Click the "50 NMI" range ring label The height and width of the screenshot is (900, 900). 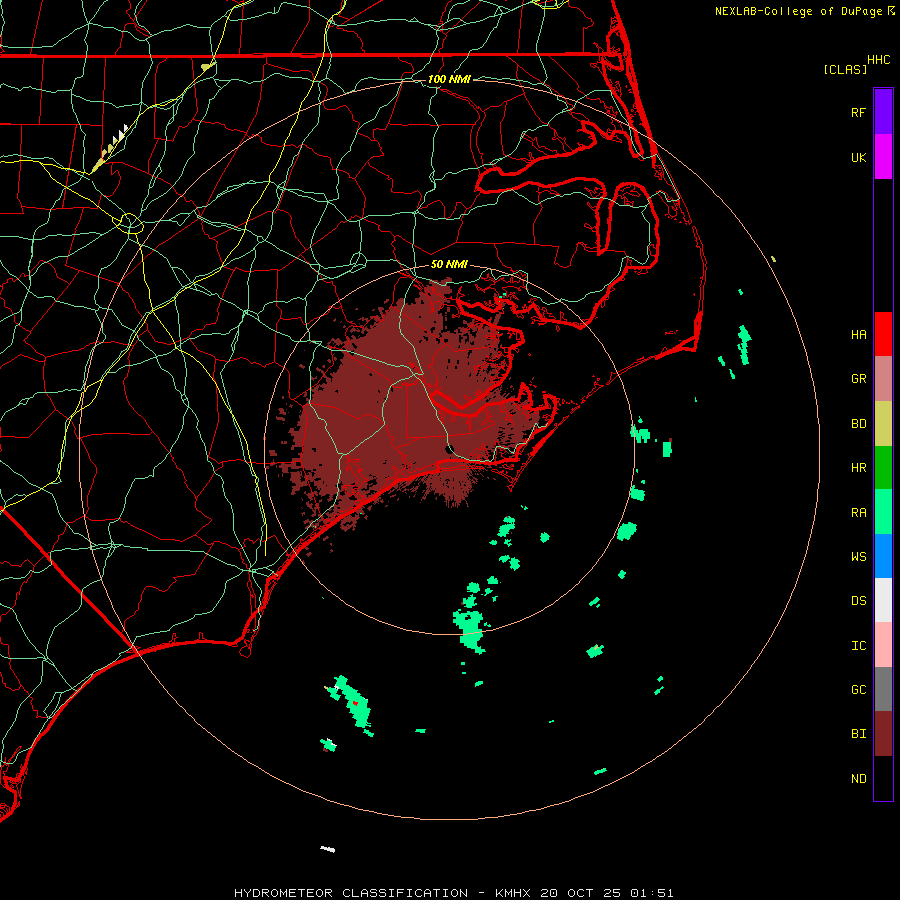[449, 264]
